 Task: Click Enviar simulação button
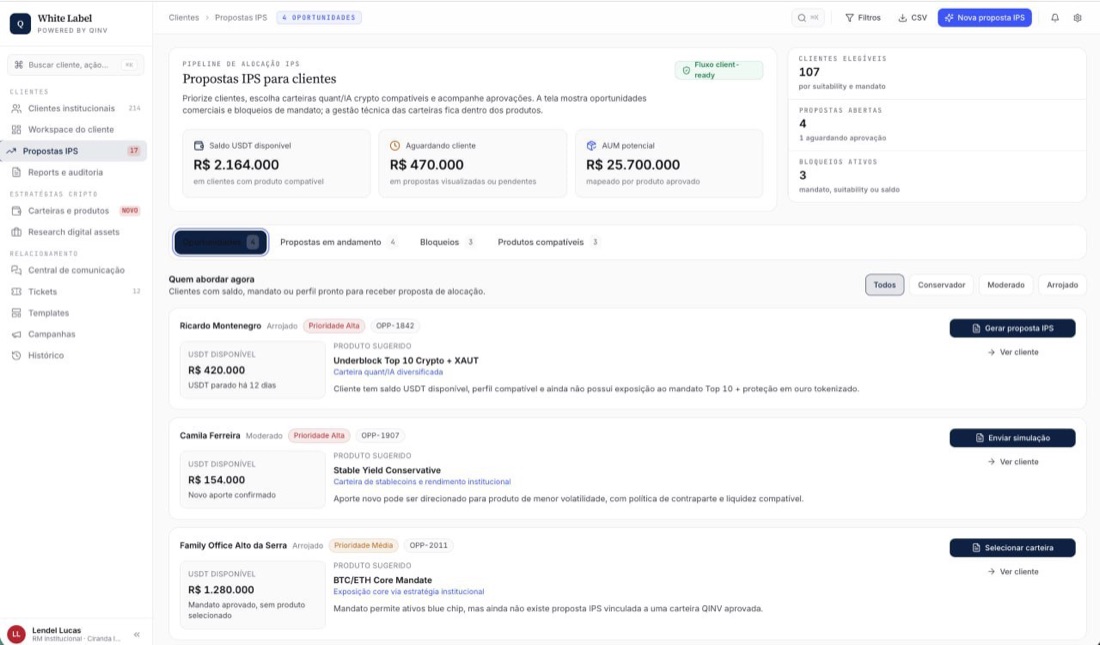point(1012,438)
